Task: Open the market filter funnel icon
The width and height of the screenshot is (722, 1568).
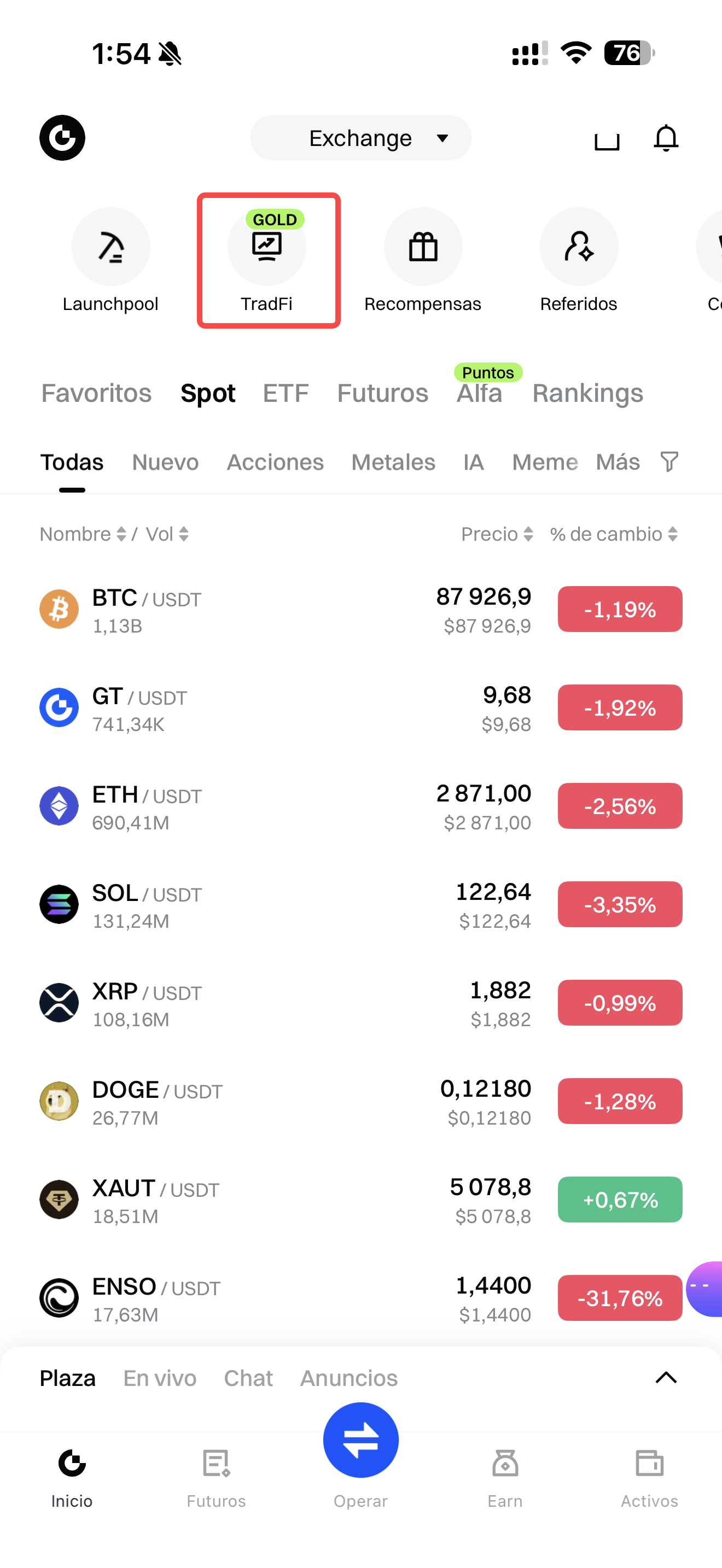Action: click(669, 462)
